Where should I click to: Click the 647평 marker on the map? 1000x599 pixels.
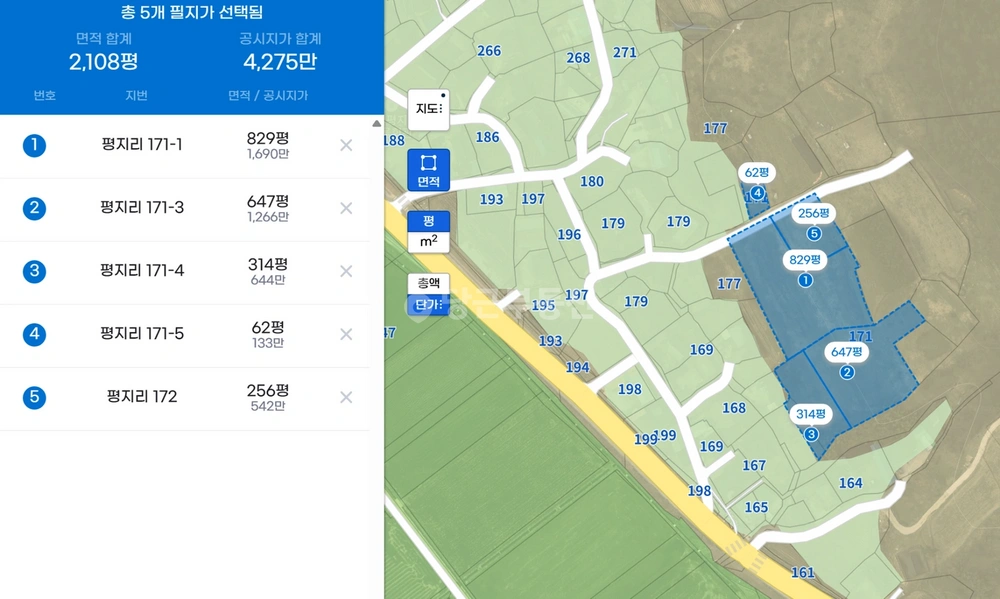846,352
